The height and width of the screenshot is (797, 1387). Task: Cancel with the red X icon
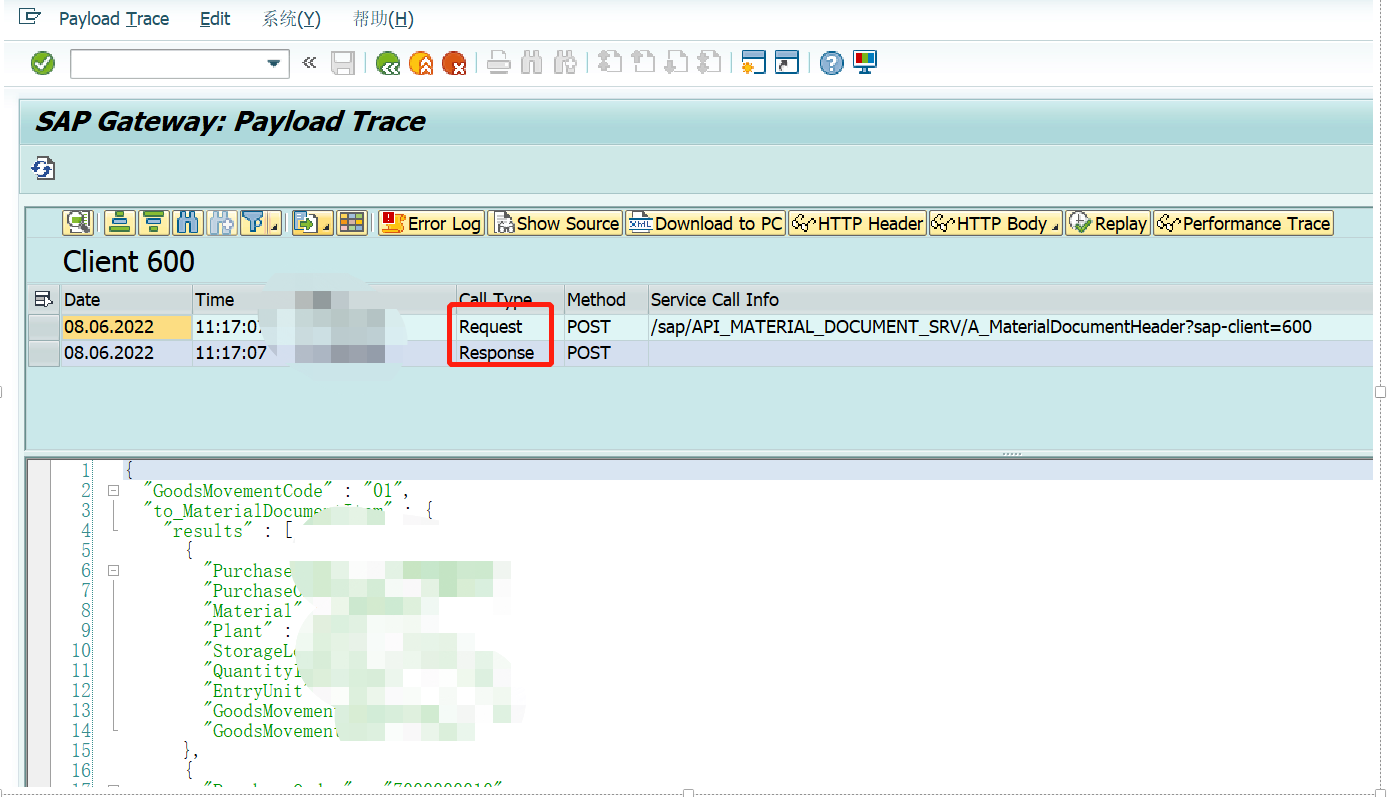pos(454,63)
